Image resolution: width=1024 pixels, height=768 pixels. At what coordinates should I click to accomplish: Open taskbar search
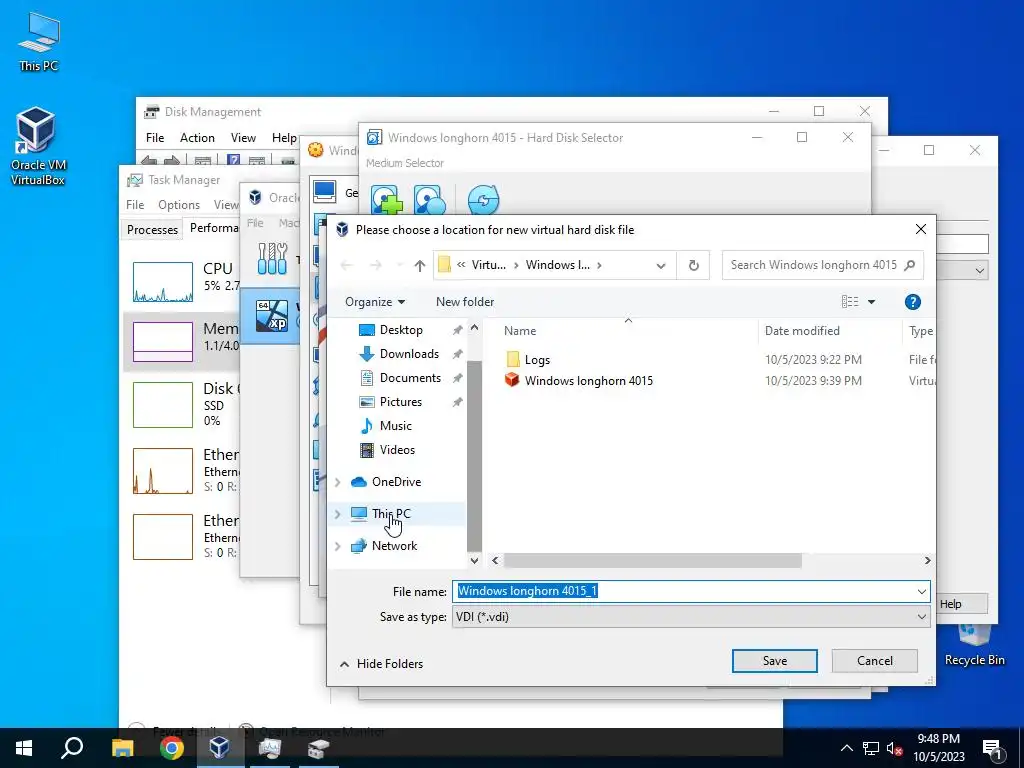(x=72, y=748)
